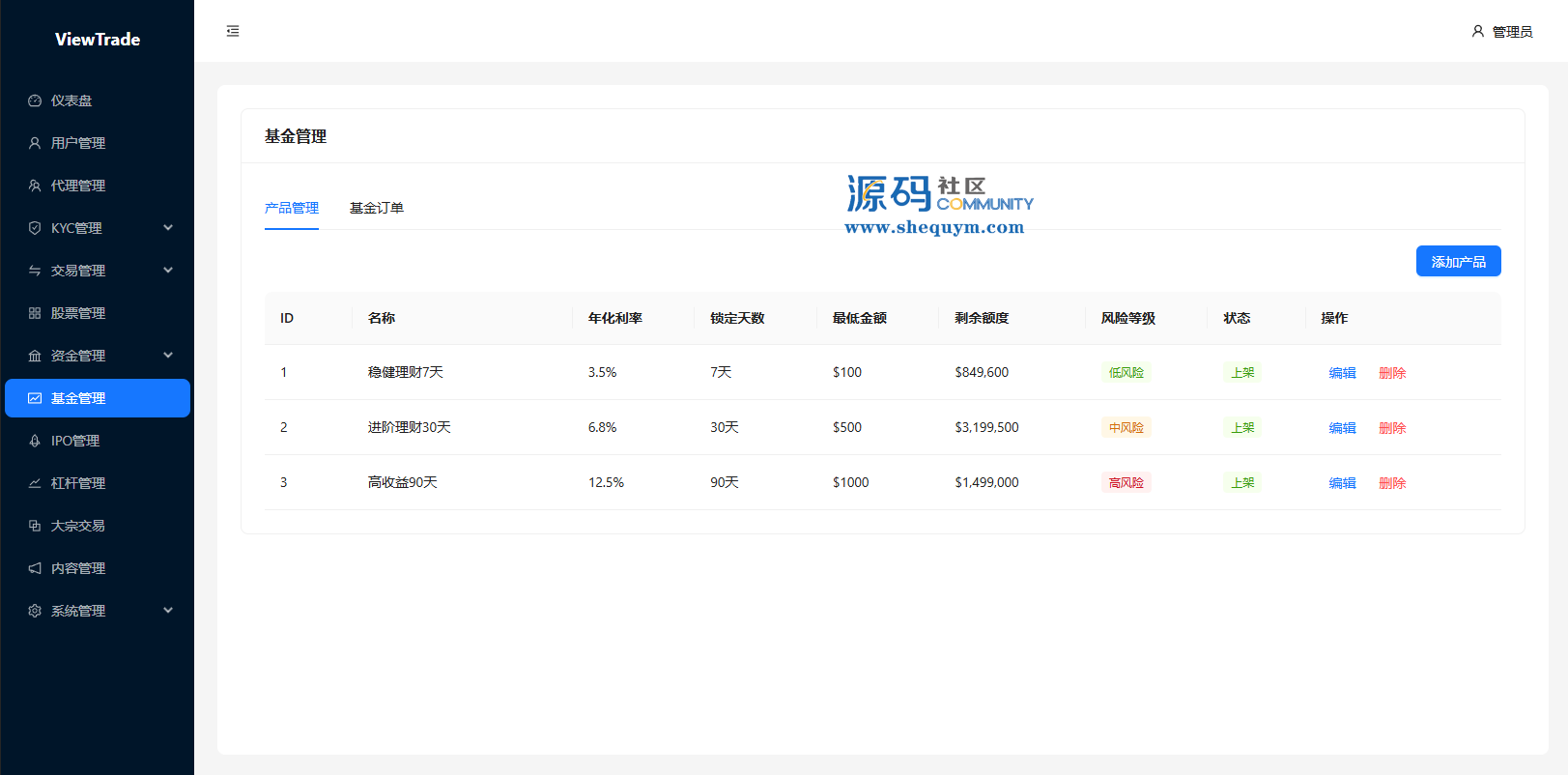This screenshot has height=775, width=1568.
Task: Delete the 稳健理财7天 product
Action: [x=1392, y=373]
